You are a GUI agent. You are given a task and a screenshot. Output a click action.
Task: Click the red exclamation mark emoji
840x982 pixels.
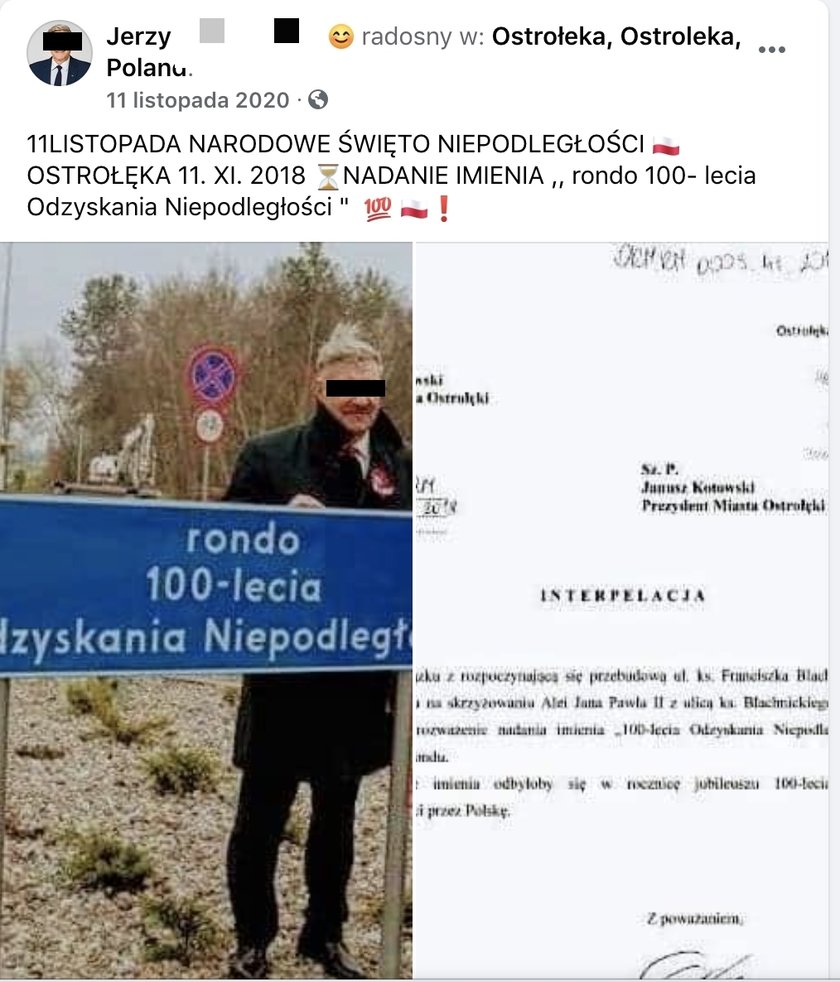[x=443, y=208]
